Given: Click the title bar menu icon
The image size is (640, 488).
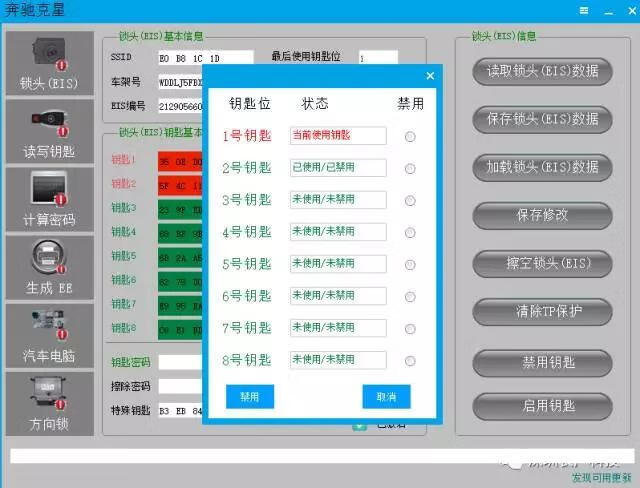Looking at the screenshot, I should pos(584,11).
